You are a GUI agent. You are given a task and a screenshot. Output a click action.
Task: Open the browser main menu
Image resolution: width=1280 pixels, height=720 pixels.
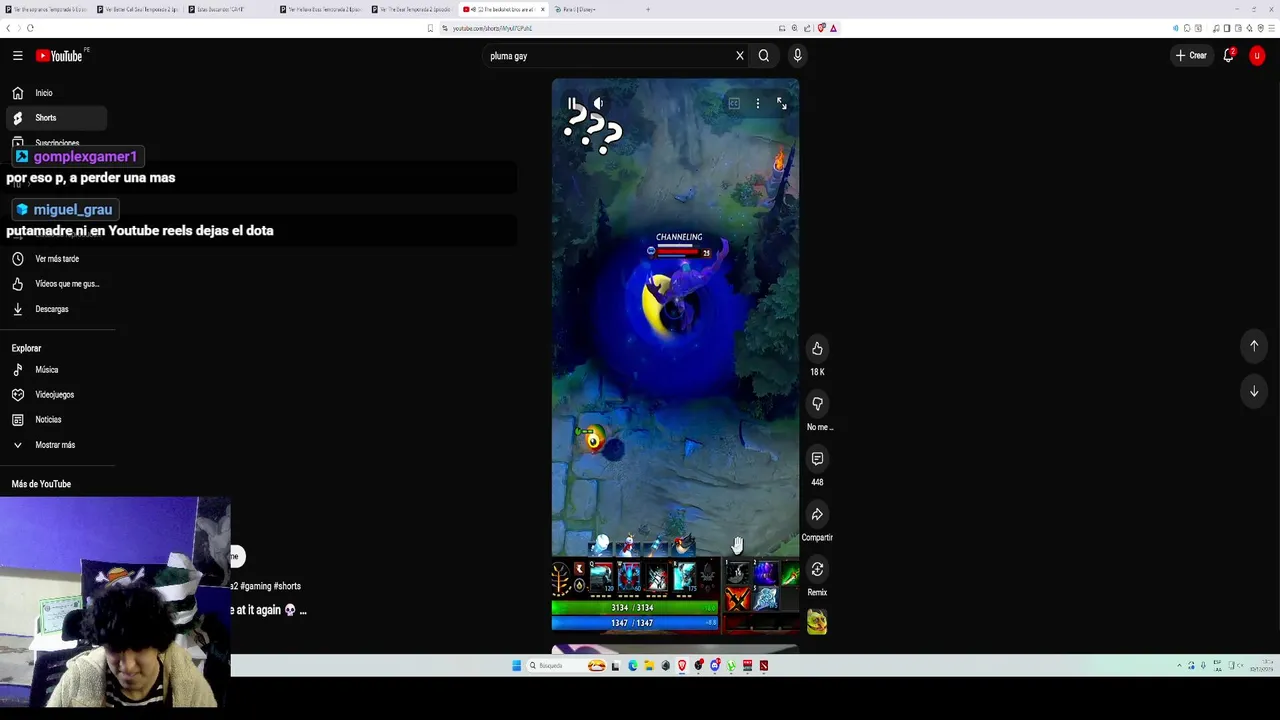click(x=1270, y=28)
